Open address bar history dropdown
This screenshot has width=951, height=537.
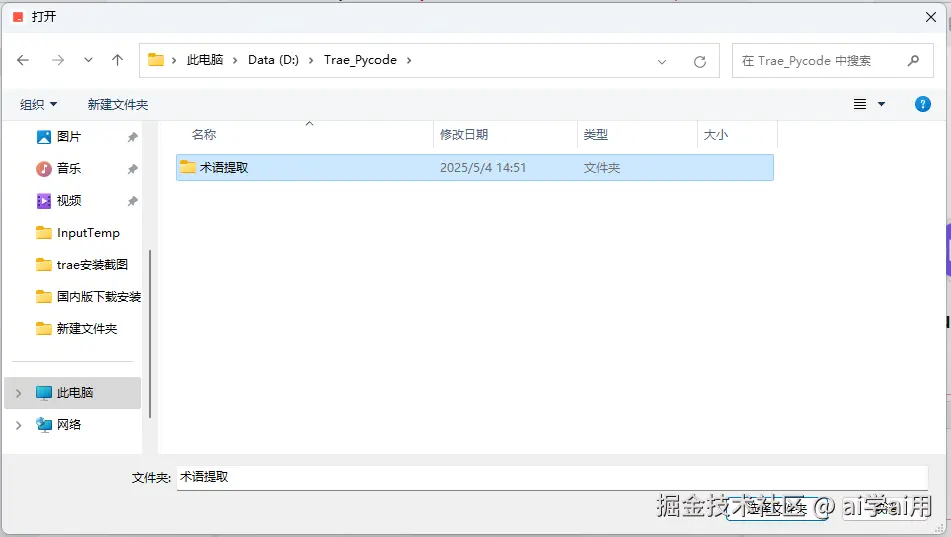(662, 61)
